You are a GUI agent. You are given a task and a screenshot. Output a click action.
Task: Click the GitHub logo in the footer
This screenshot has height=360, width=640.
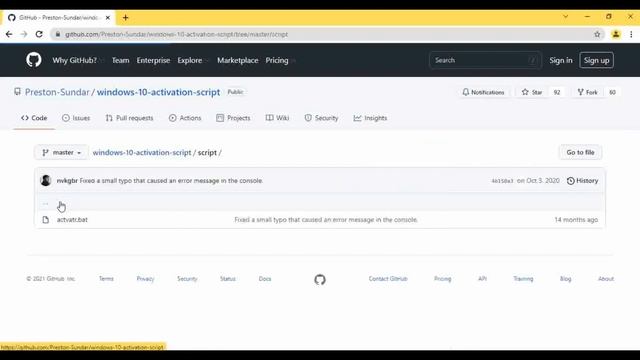320,279
